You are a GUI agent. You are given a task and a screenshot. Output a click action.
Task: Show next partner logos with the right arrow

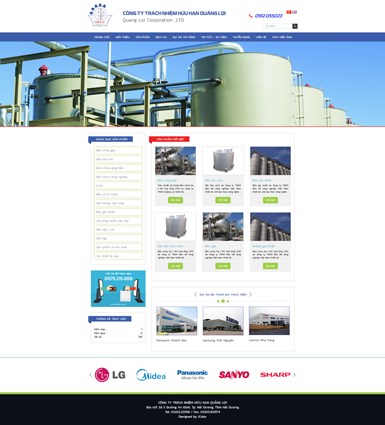click(x=294, y=375)
